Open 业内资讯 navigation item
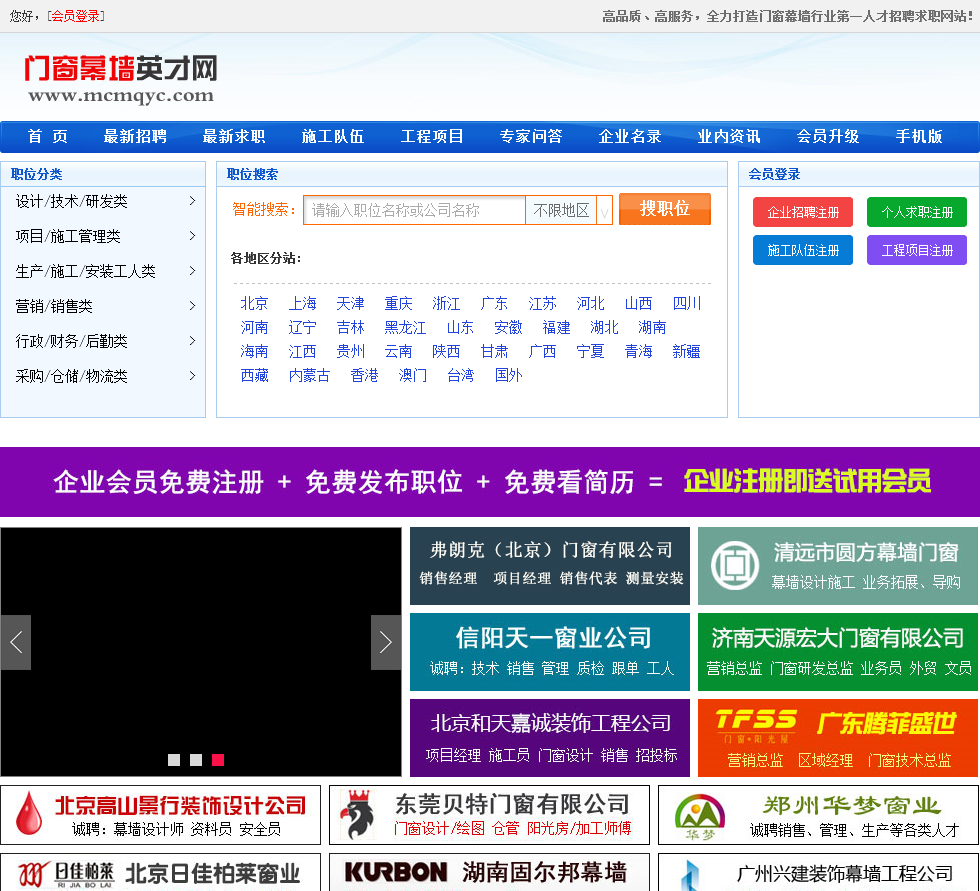Image resolution: width=980 pixels, height=891 pixels. (729, 136)
